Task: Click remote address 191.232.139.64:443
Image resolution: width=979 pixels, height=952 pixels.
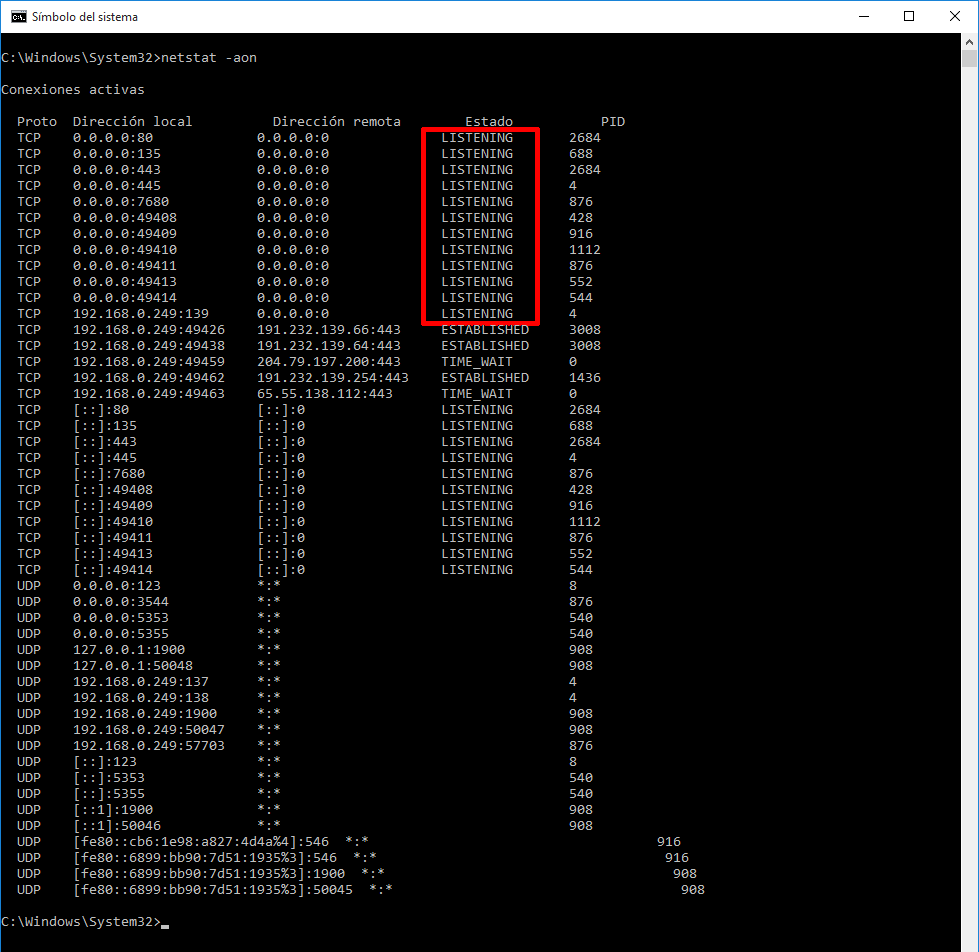Action: tap(328, 346)
